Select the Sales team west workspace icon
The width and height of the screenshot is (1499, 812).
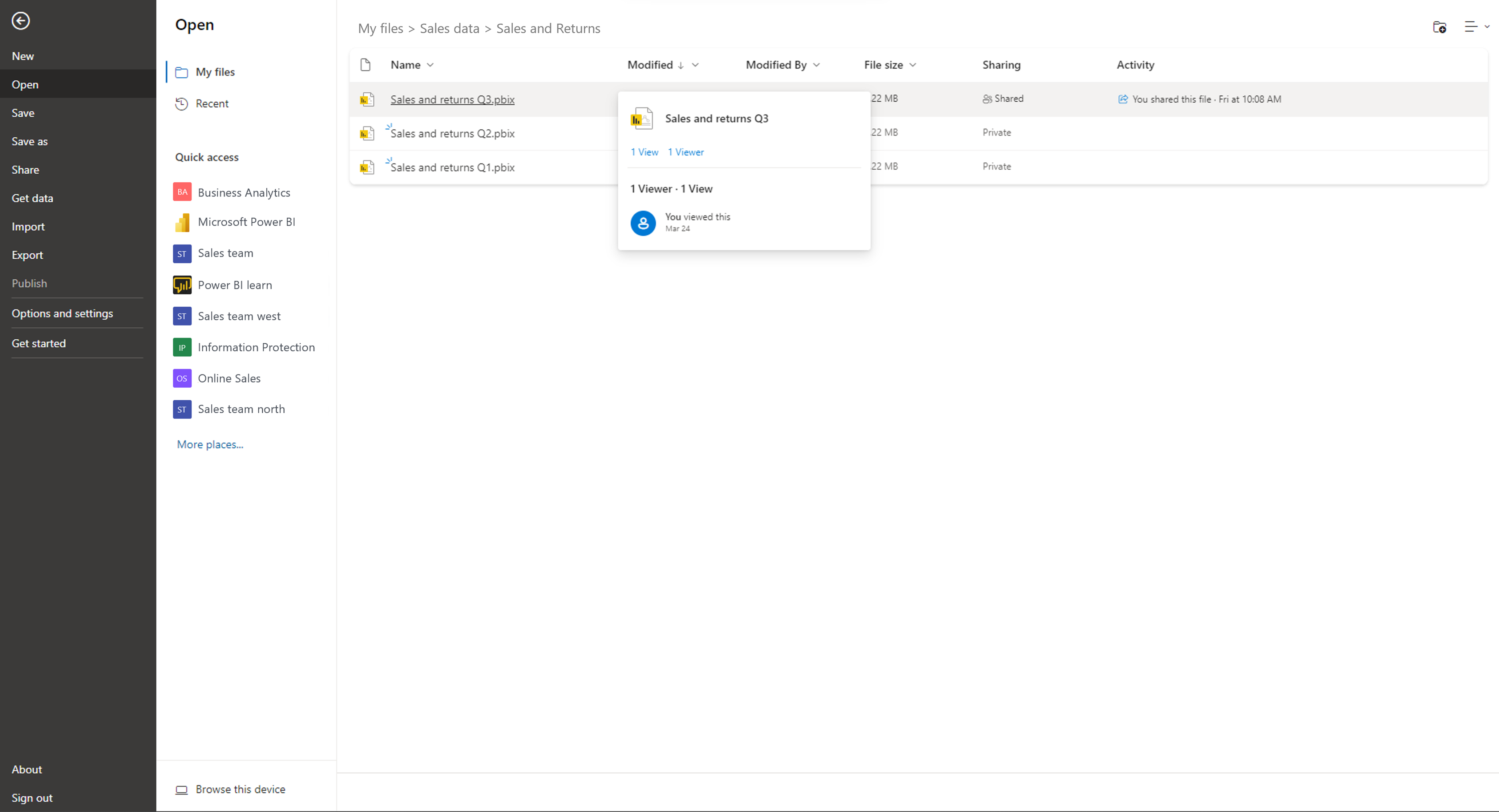coord(182,316)
